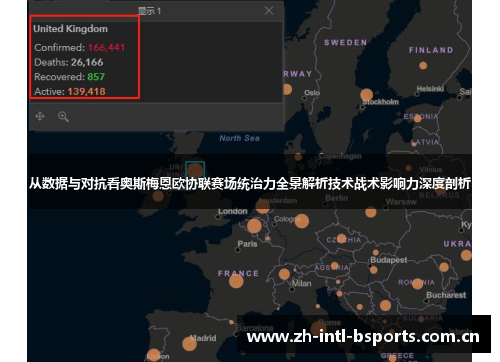Click the zoom-to magnifier icon in the popup
This screenshot has width=500, height=362.
(63, 117)
